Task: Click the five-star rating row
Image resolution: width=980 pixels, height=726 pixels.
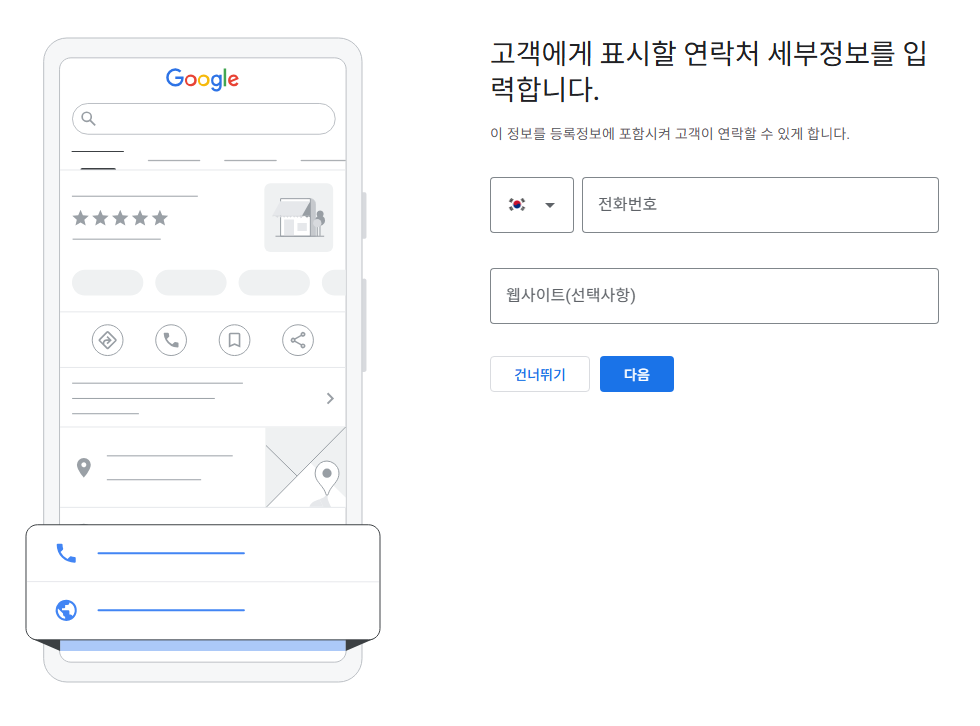Action: pyautogui.click(x=120, y=218)
